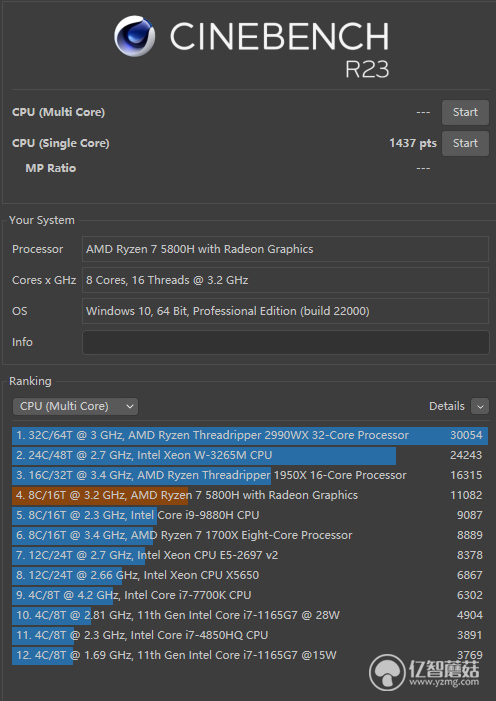Select the Threadripper 2990WX ranking entry
The width and height of the screenshot is (496, 701).
(250, 435)
